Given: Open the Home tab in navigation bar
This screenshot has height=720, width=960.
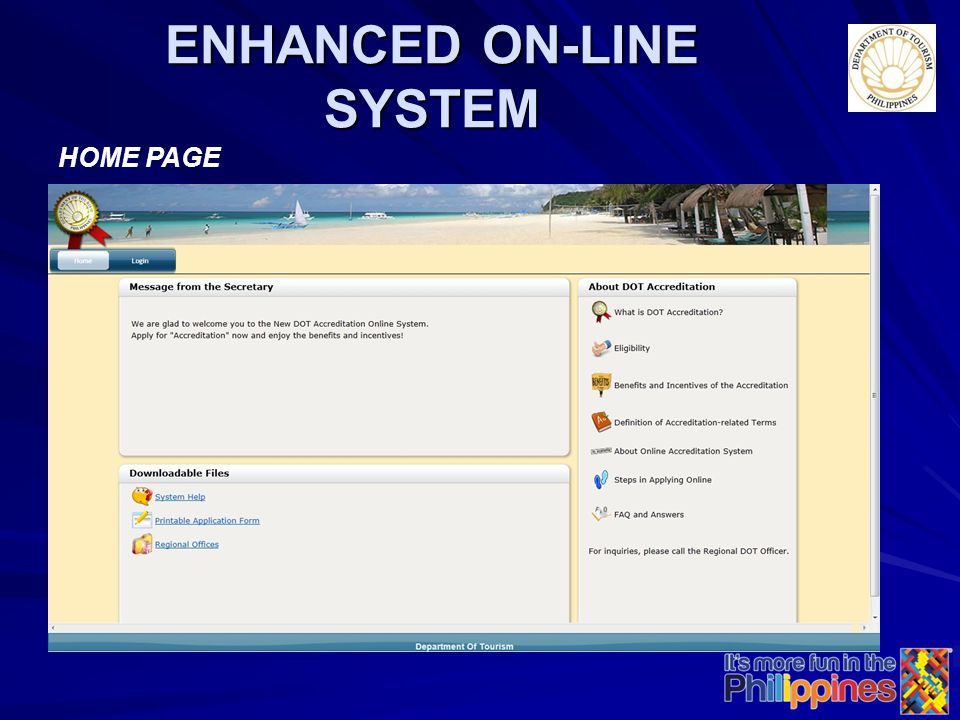Looking at the screenshot, I should pyautogui.click(x=83, y=261).
